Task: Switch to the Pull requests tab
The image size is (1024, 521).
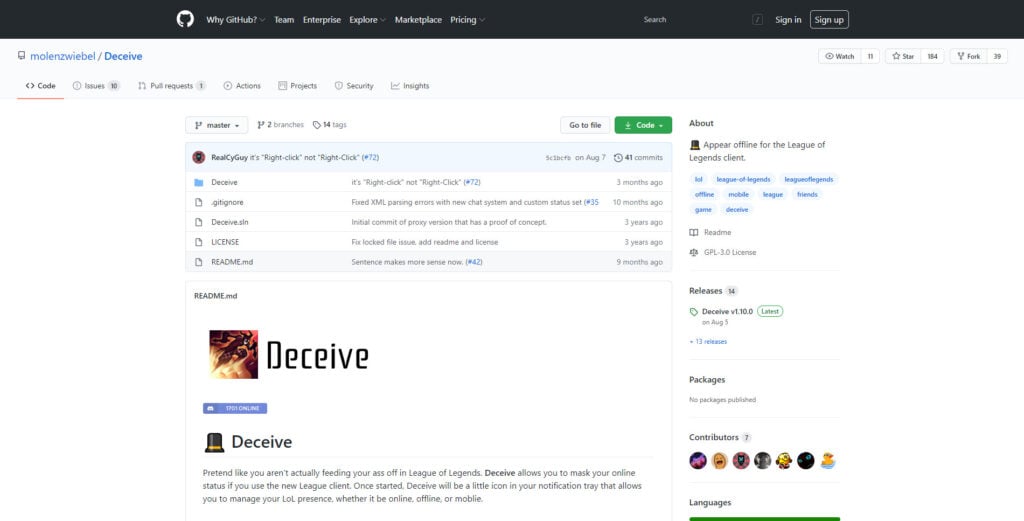Action: 172,86
